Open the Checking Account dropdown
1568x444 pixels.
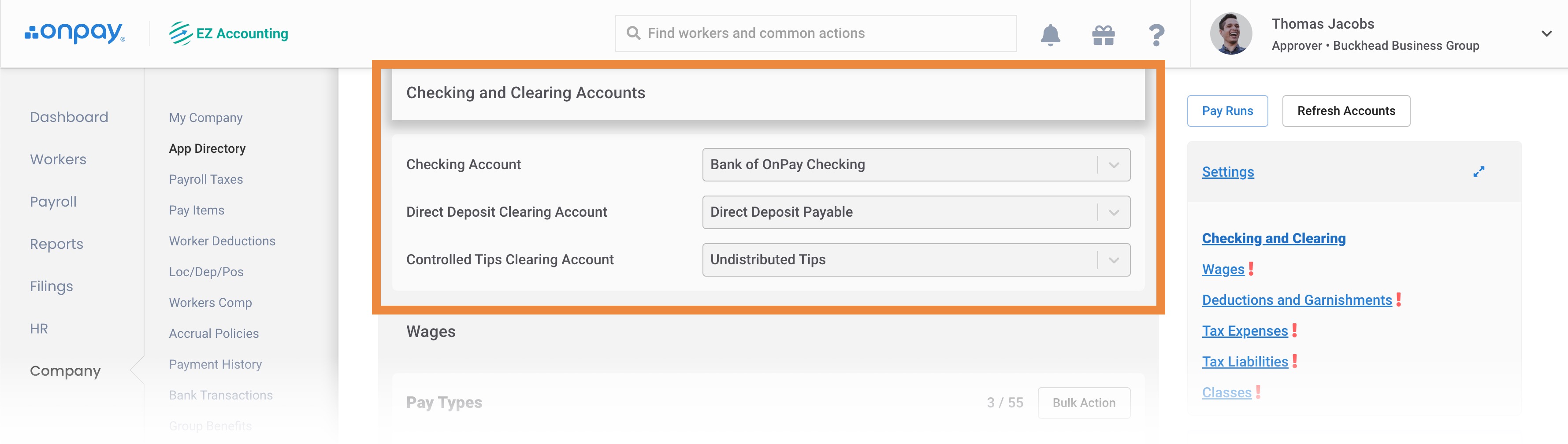coord(915,165)
